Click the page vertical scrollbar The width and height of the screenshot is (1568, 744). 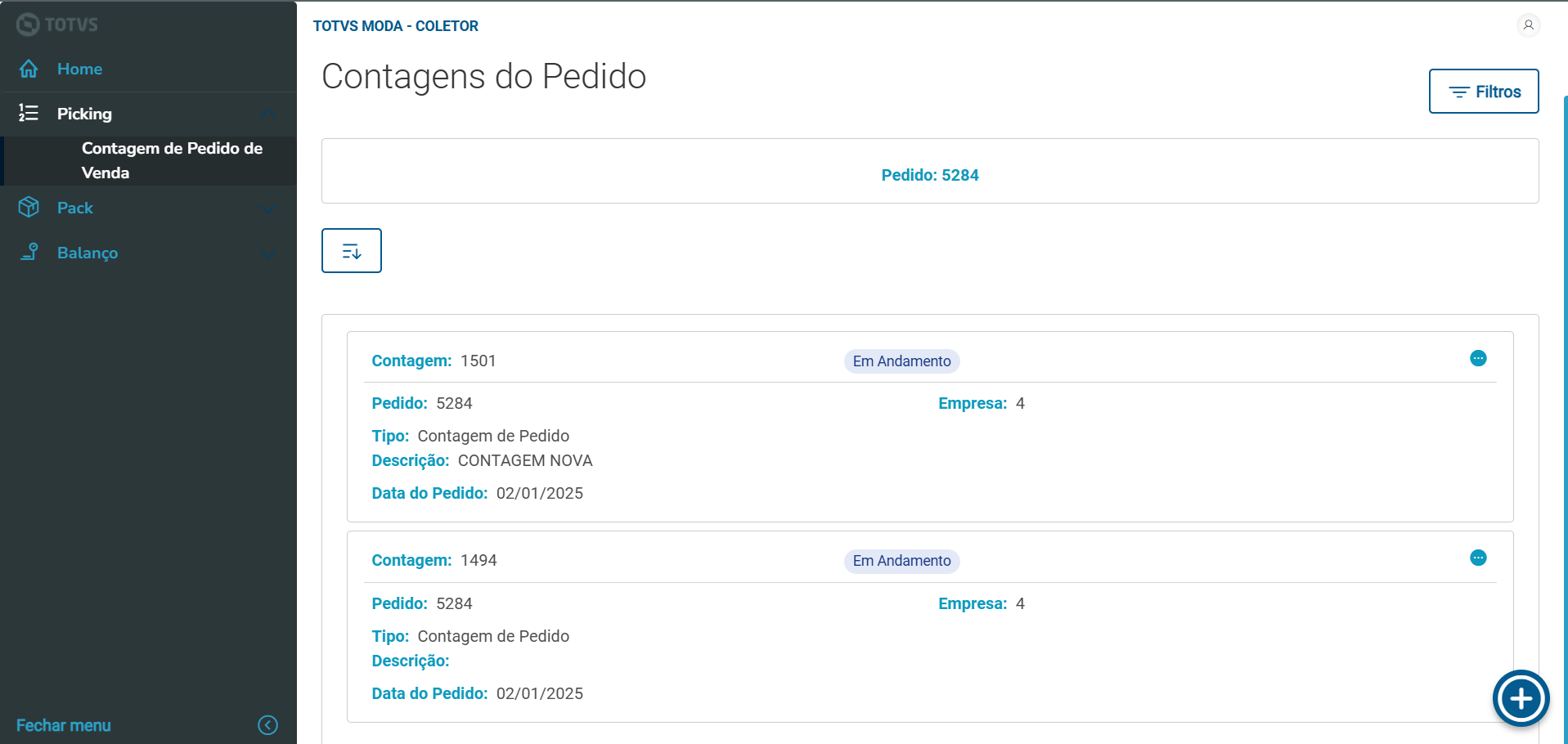(1565, 409)
